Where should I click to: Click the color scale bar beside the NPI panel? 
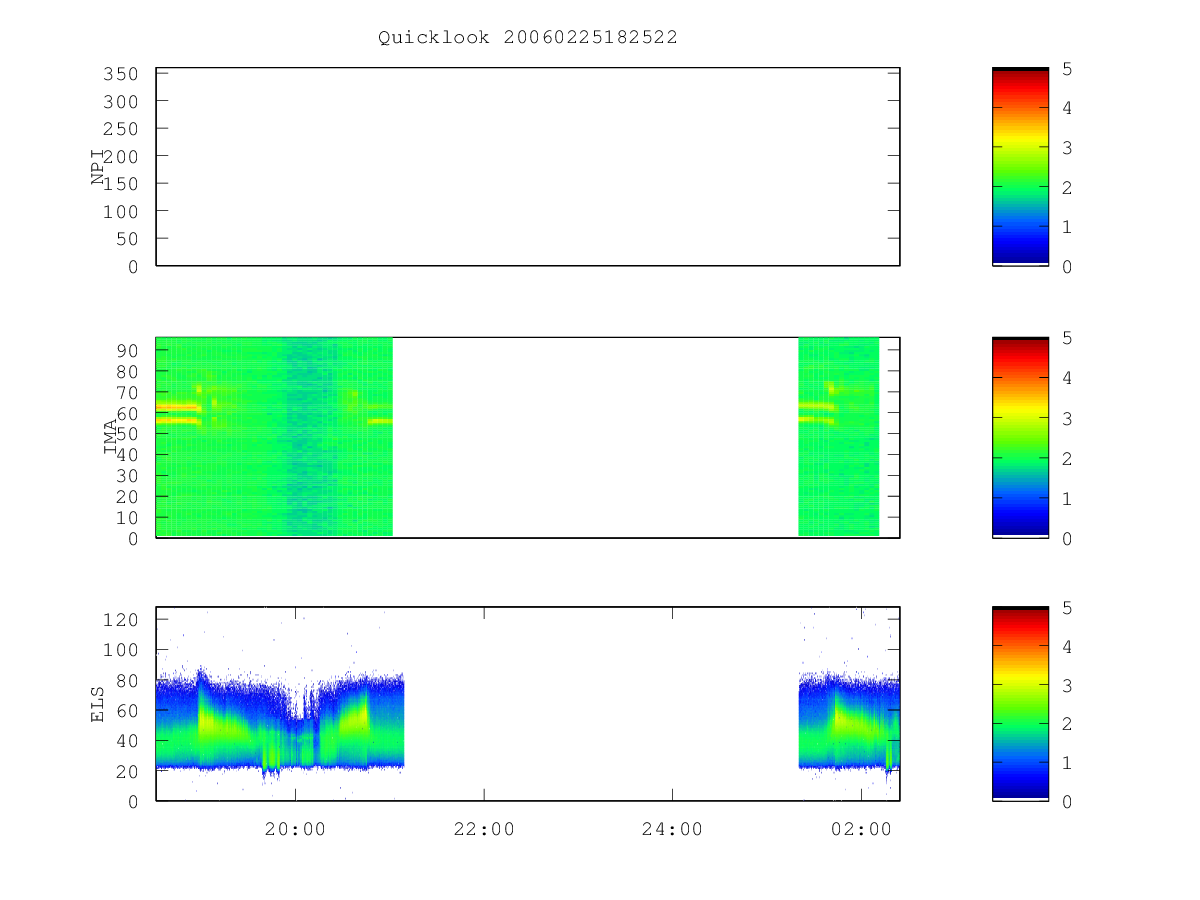(x=1020, y=166)
